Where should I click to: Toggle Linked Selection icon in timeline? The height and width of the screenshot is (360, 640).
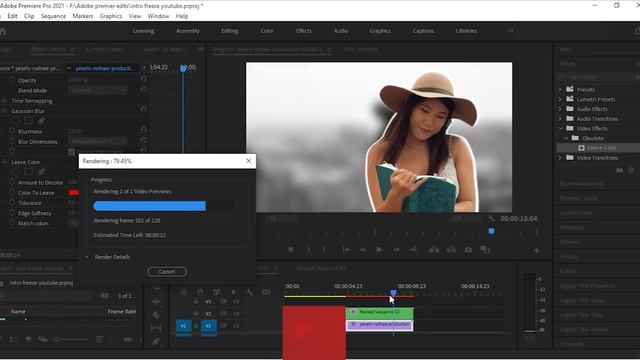click(x=216, y=292)
